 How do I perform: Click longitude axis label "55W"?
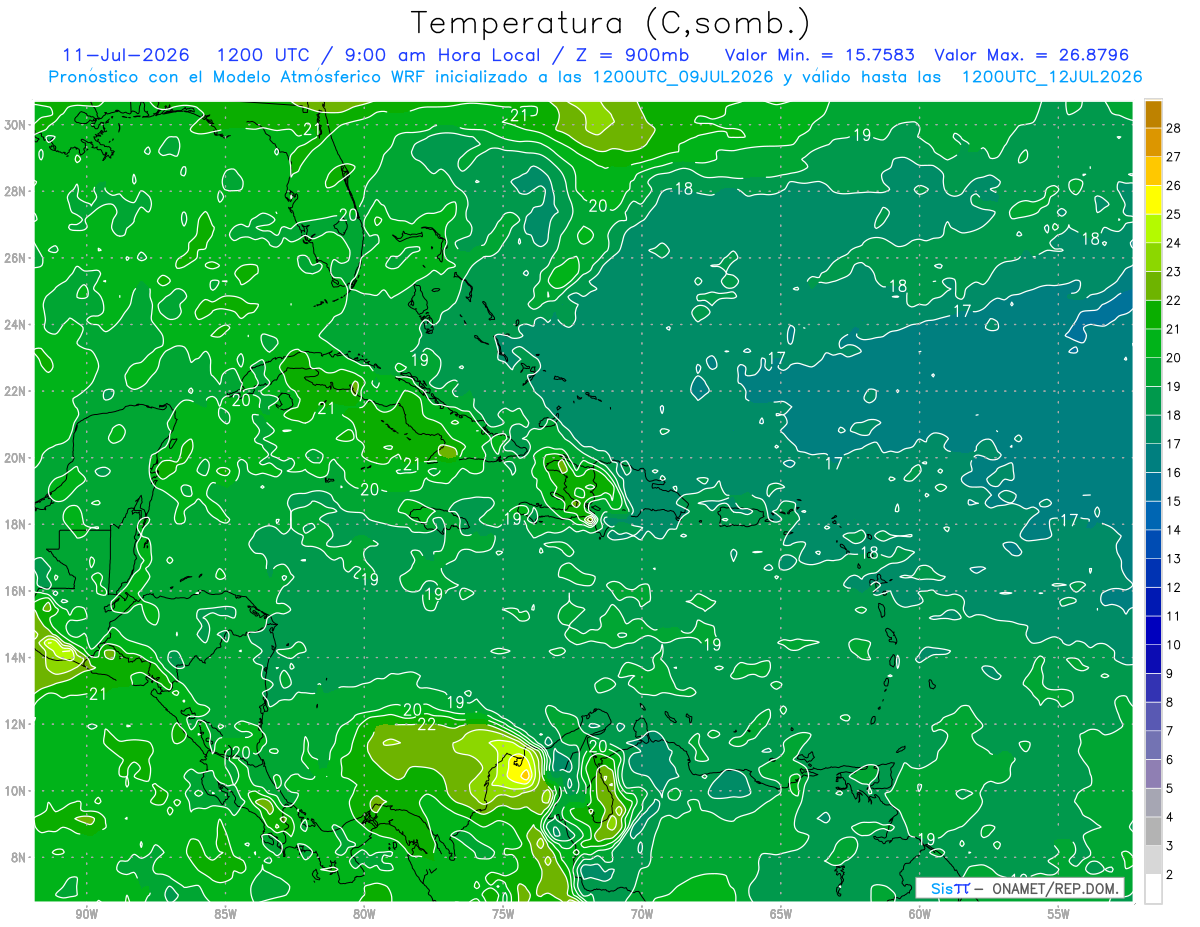tap(1059, 914)
